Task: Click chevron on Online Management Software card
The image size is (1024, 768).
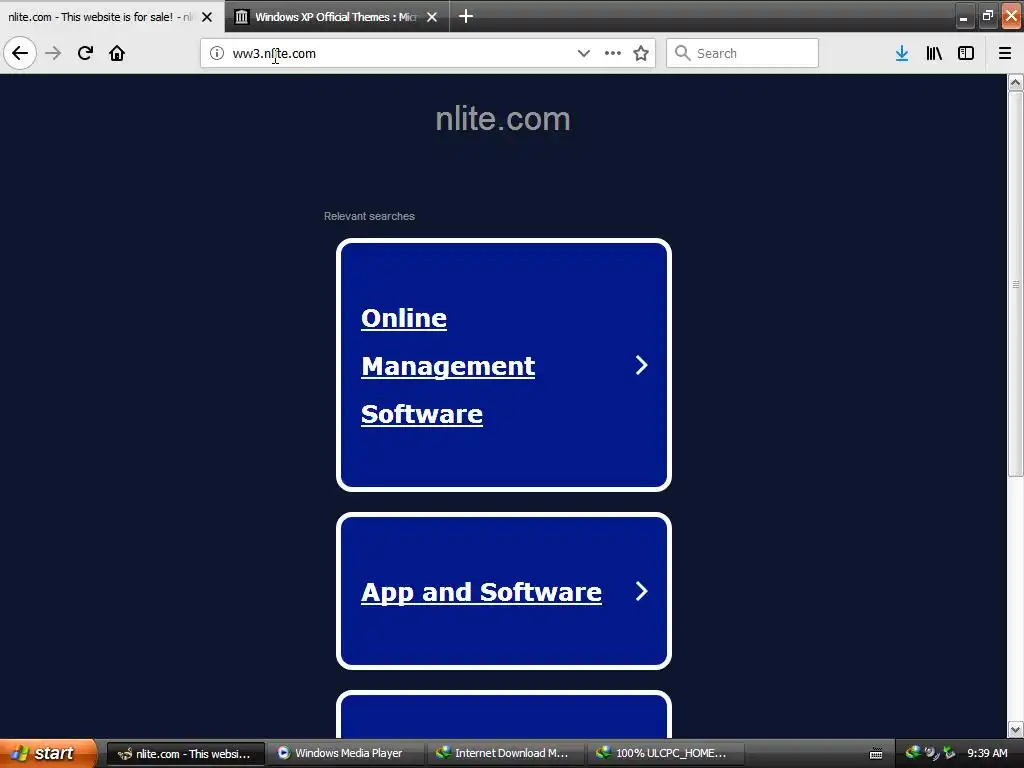Action: [x=641, y=365]
